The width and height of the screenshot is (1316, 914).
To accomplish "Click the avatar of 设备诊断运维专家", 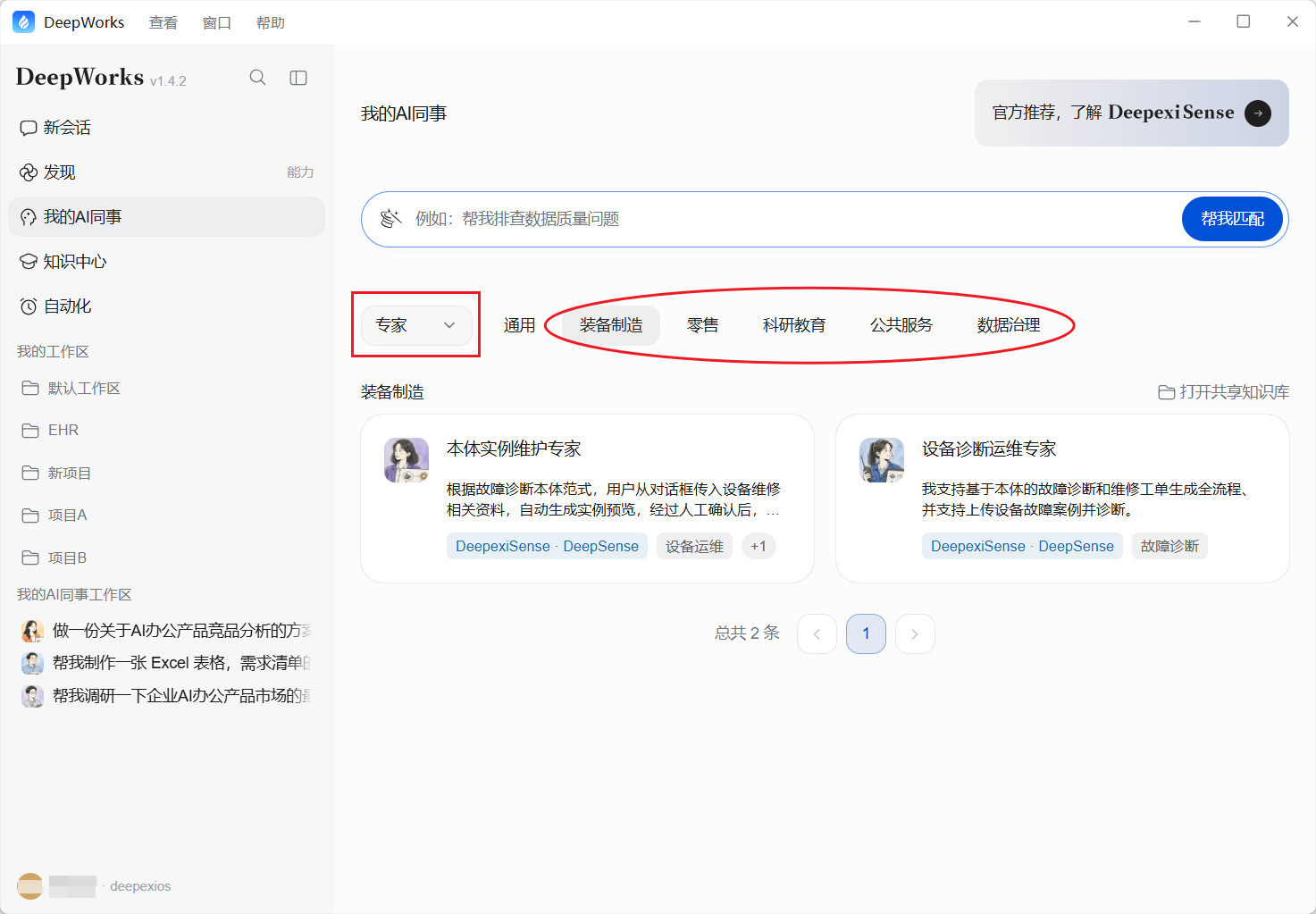I will point(882,460).
